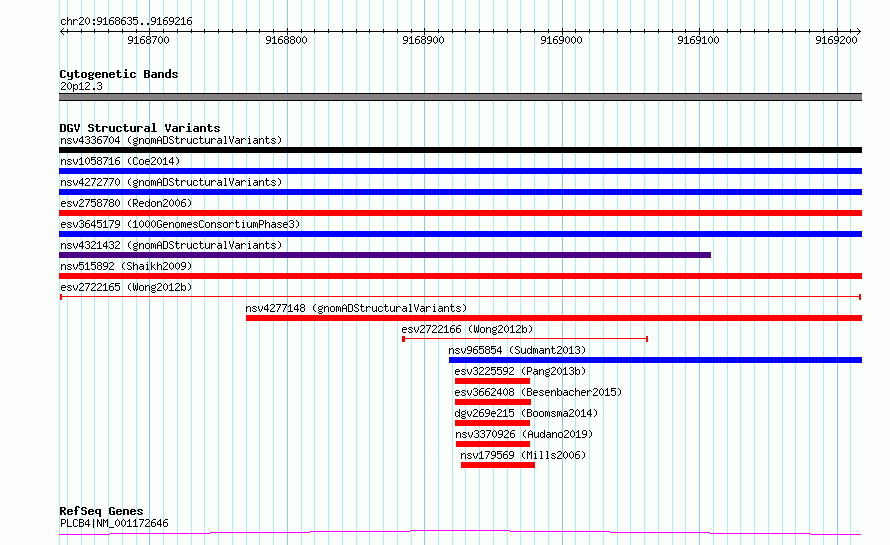890x545 pixels.
Task: Select the blue nsv4272770 variant bar
Action: click(460, 192)
